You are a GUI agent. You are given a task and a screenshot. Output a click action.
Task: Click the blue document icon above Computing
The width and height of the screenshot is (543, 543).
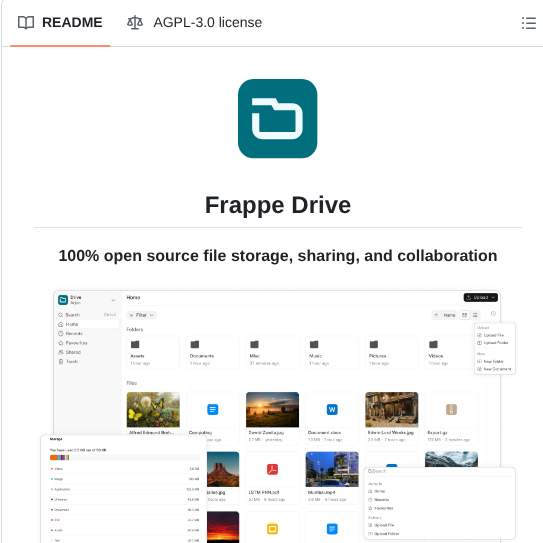click(x=213, y=410)
